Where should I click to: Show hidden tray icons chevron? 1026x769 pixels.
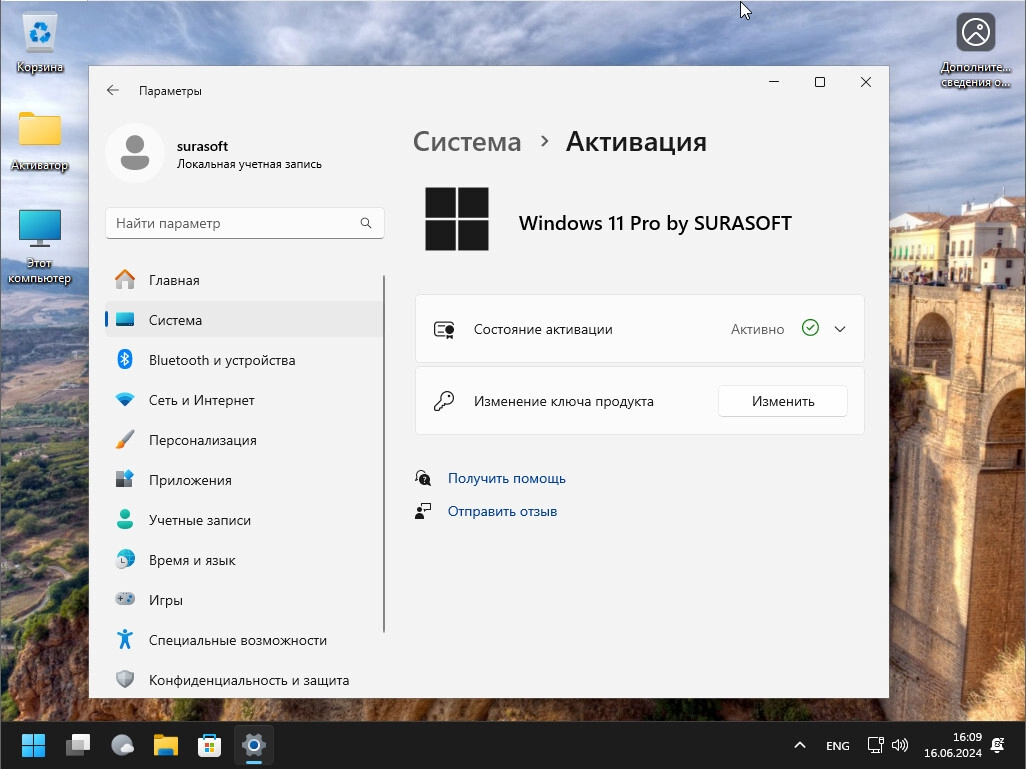click(799, 745)
